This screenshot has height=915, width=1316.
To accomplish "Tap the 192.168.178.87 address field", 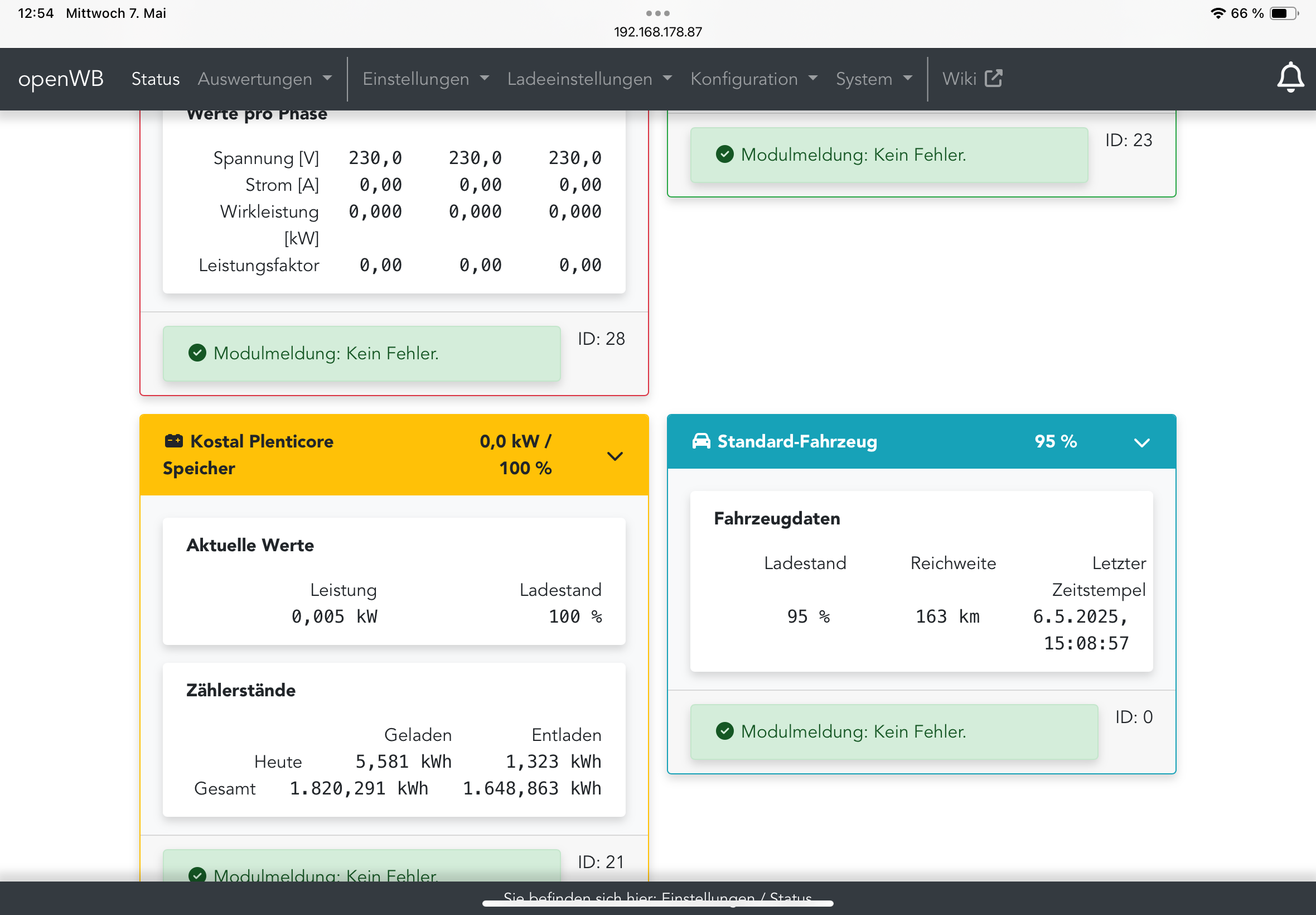I will [657, 32].
